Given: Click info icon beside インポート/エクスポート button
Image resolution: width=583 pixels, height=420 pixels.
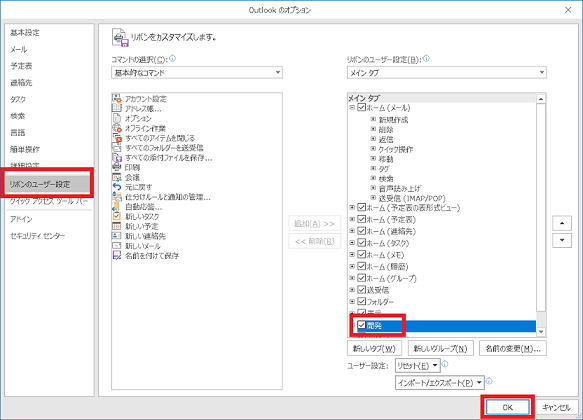Looking at the screenshot, I should (x=489, y=381).
